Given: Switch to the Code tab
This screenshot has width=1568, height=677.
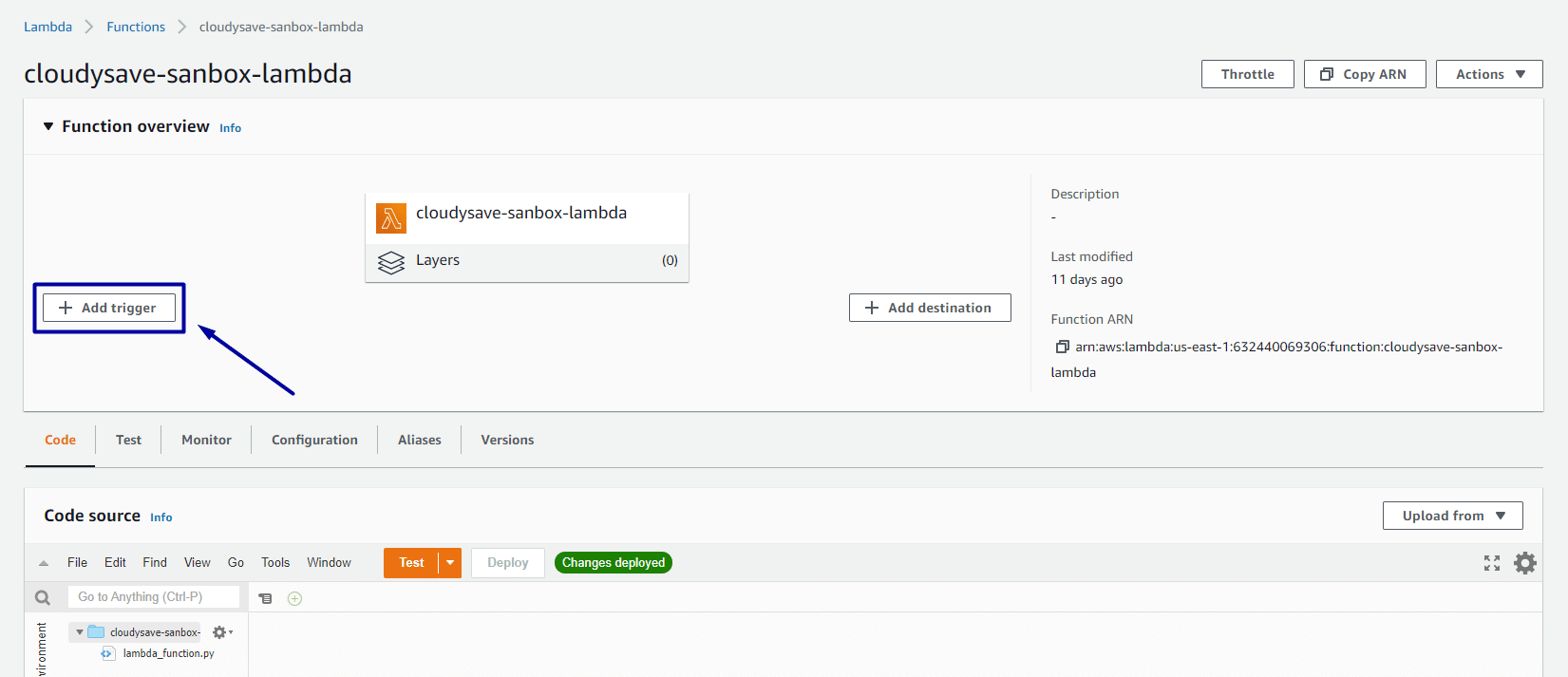Looking at the screenshot, I should (x=60, y=440).
